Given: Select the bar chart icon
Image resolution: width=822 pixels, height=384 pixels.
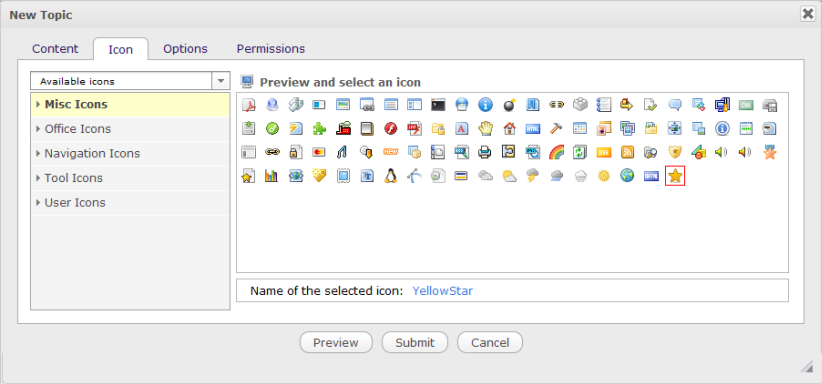Looking at the screenshot, I should coord(271,176).
